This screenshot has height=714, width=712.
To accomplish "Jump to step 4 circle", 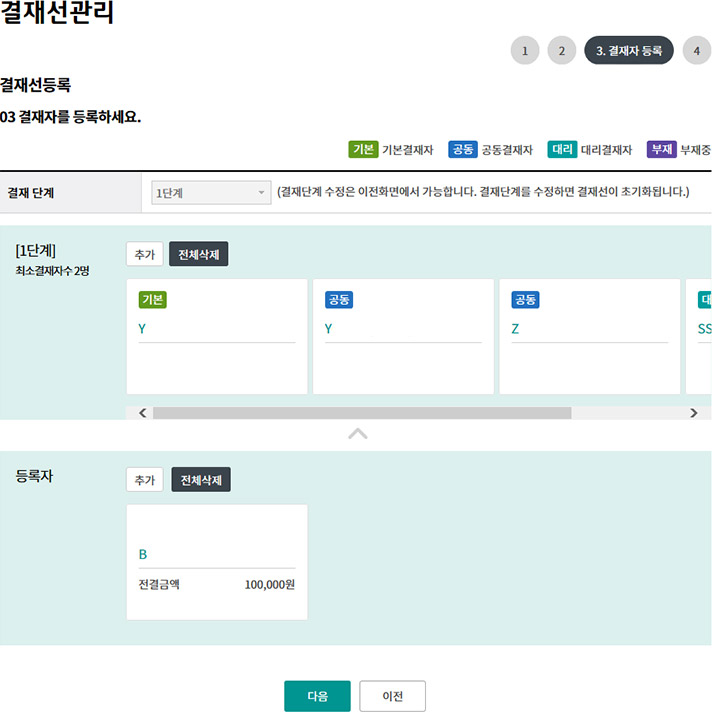I will [697, 50].
